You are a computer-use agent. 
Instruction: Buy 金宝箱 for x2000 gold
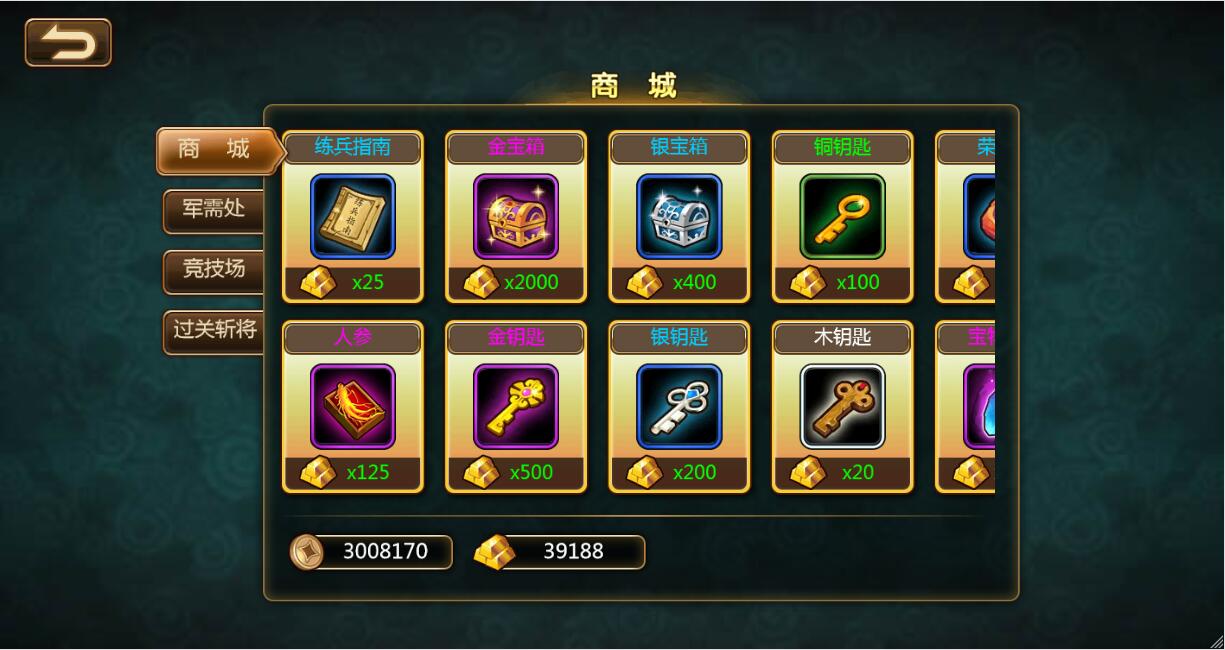point(516,283)
